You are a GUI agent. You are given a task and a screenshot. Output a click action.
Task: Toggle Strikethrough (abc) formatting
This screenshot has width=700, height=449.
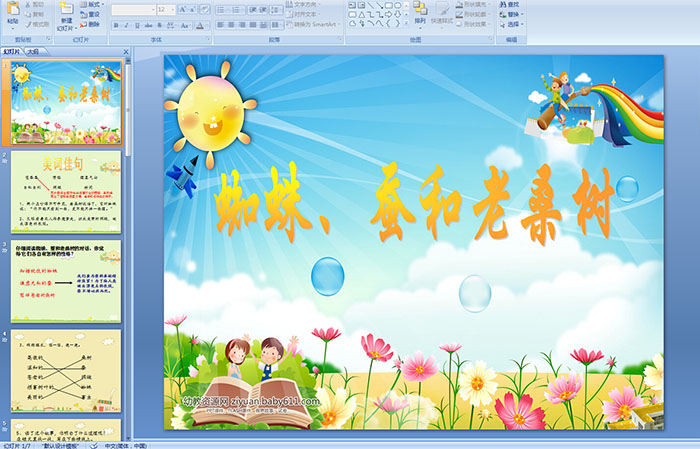(x=148, y=25)
